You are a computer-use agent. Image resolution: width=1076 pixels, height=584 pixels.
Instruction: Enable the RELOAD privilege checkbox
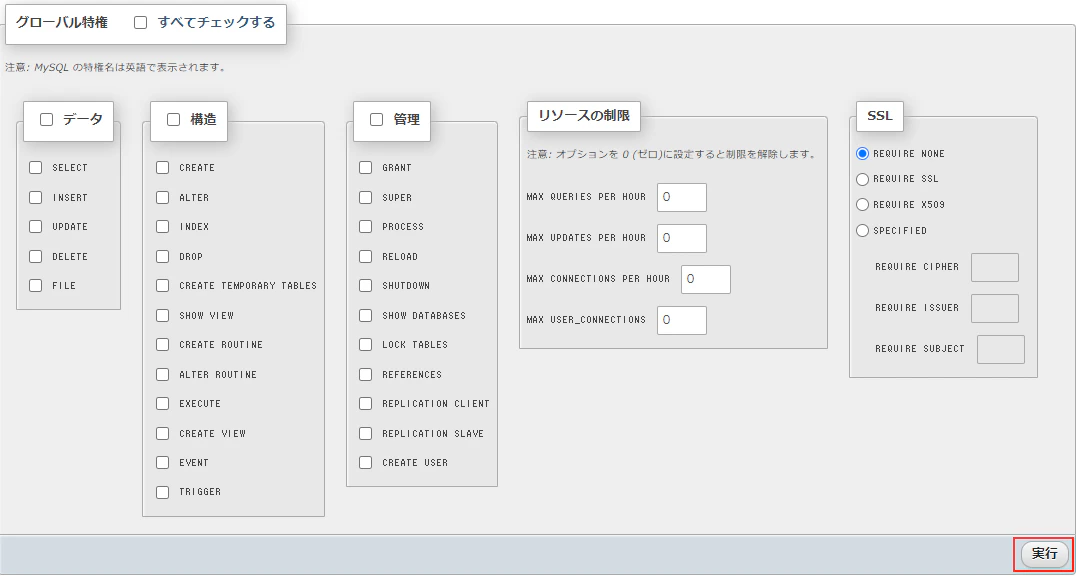click(366, 257)
